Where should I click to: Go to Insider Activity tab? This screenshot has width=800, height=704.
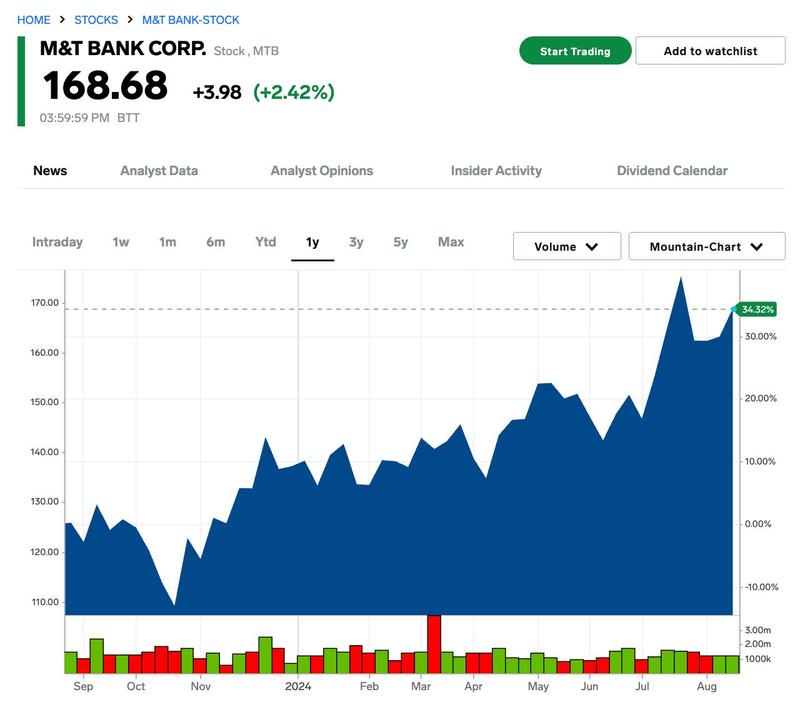(496, 171)
